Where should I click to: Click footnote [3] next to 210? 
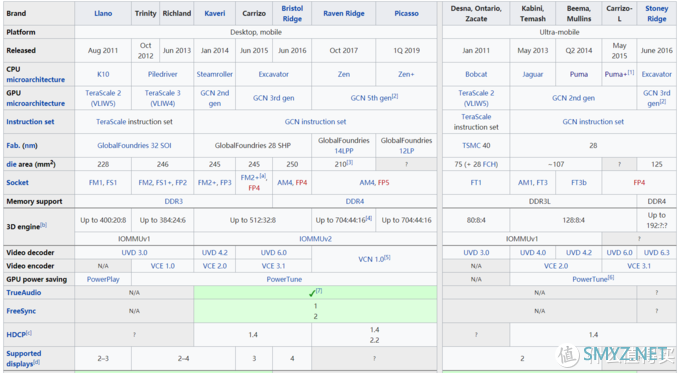350,162
